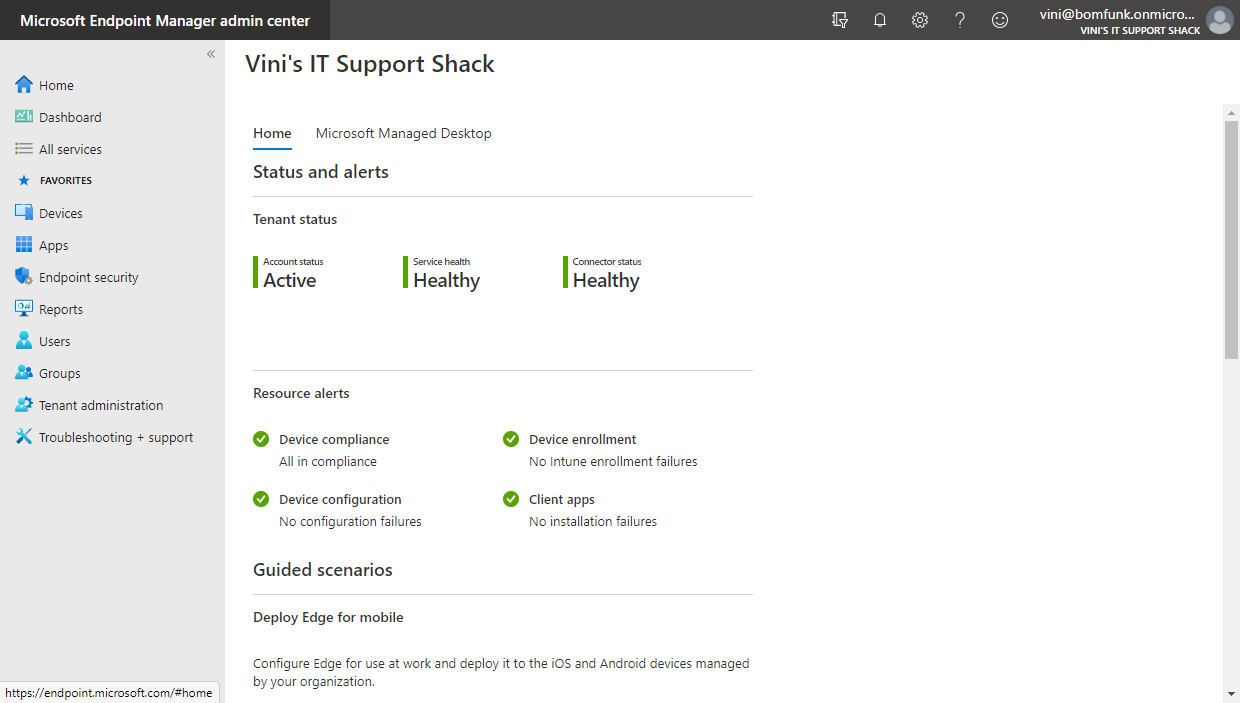Click the Devices monitor icon
The height and width of the screenshot is (703, 1240).
click(24, 213)
